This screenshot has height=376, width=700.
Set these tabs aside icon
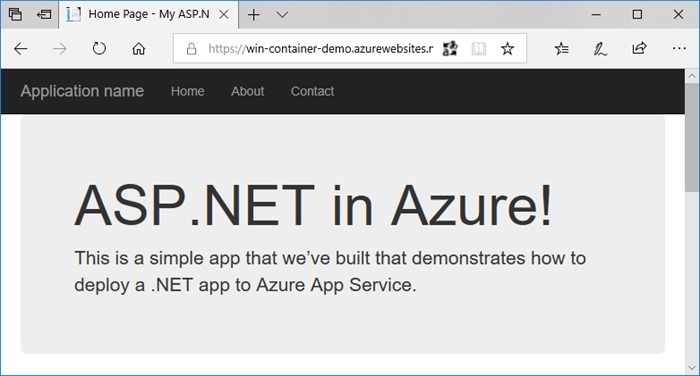[44, 15]
